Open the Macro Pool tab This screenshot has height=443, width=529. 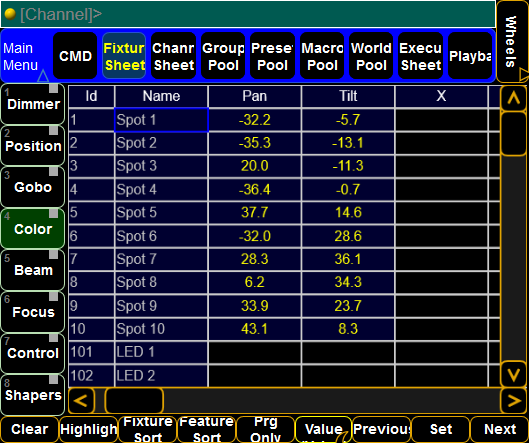322,56
